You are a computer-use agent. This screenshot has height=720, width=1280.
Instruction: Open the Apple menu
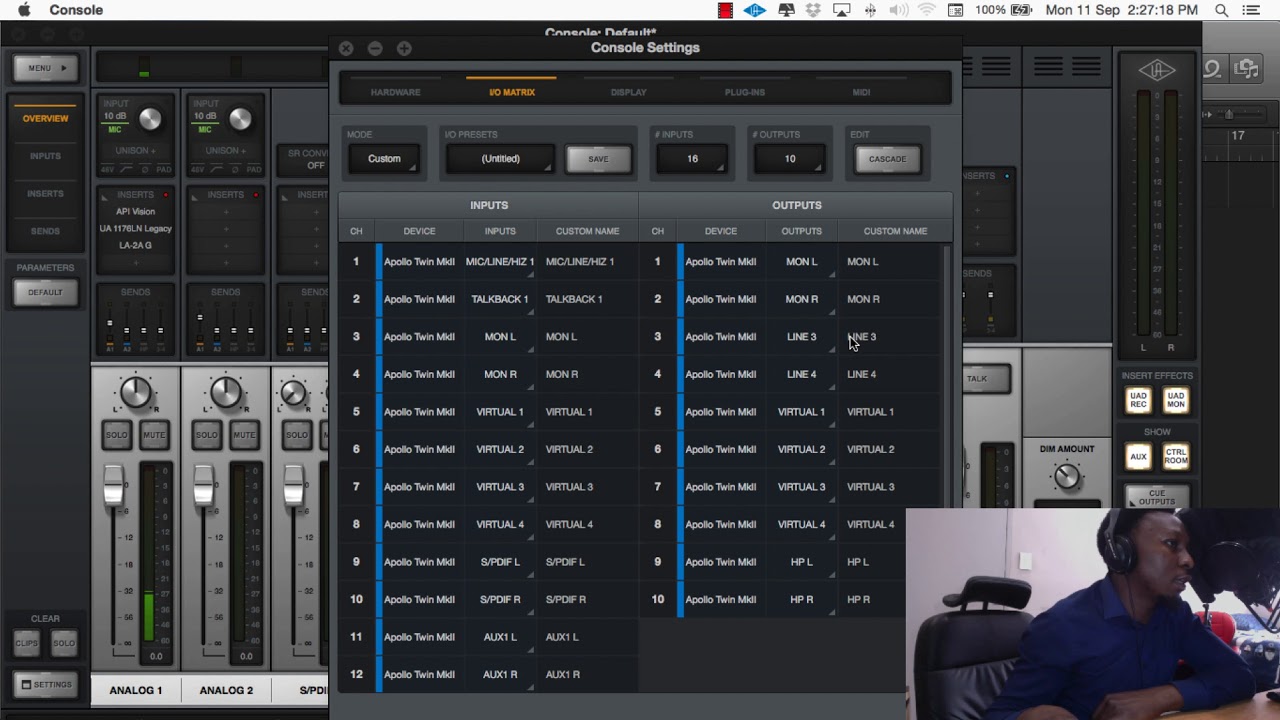pos(24,10)
